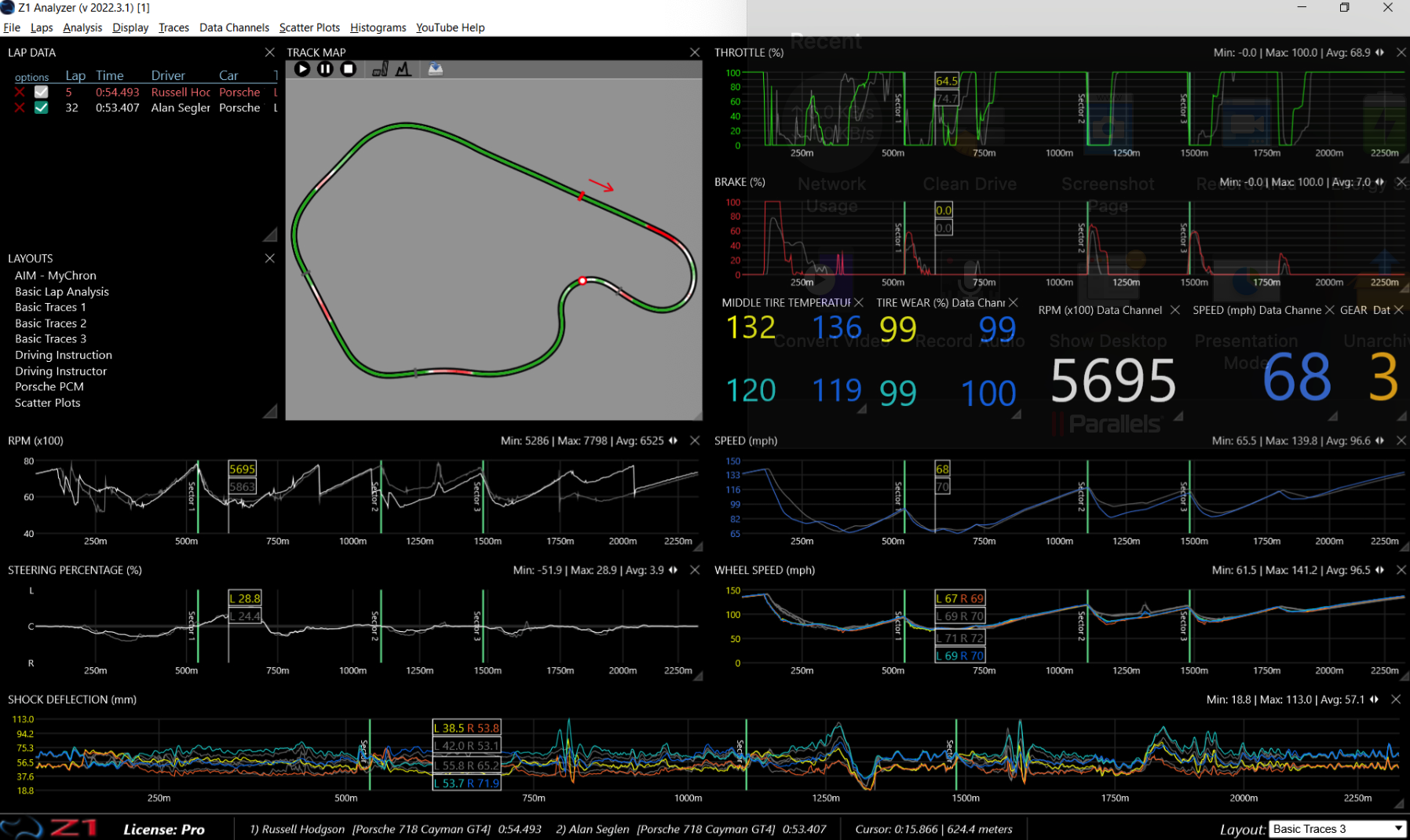
Task: Click the RPM trace expand arrows icon
Action: click(x=673, y=440)
